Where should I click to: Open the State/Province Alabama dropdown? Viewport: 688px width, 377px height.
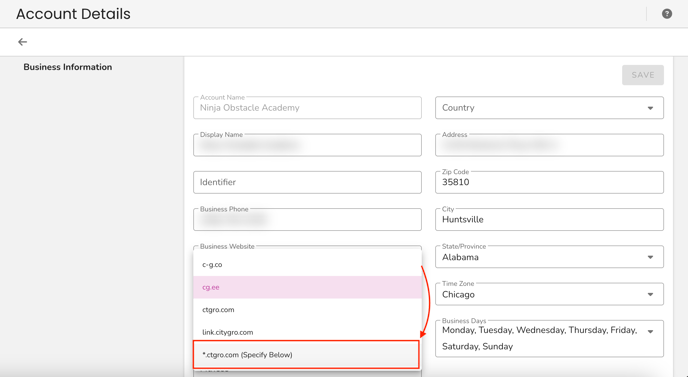tap(549, 257)
